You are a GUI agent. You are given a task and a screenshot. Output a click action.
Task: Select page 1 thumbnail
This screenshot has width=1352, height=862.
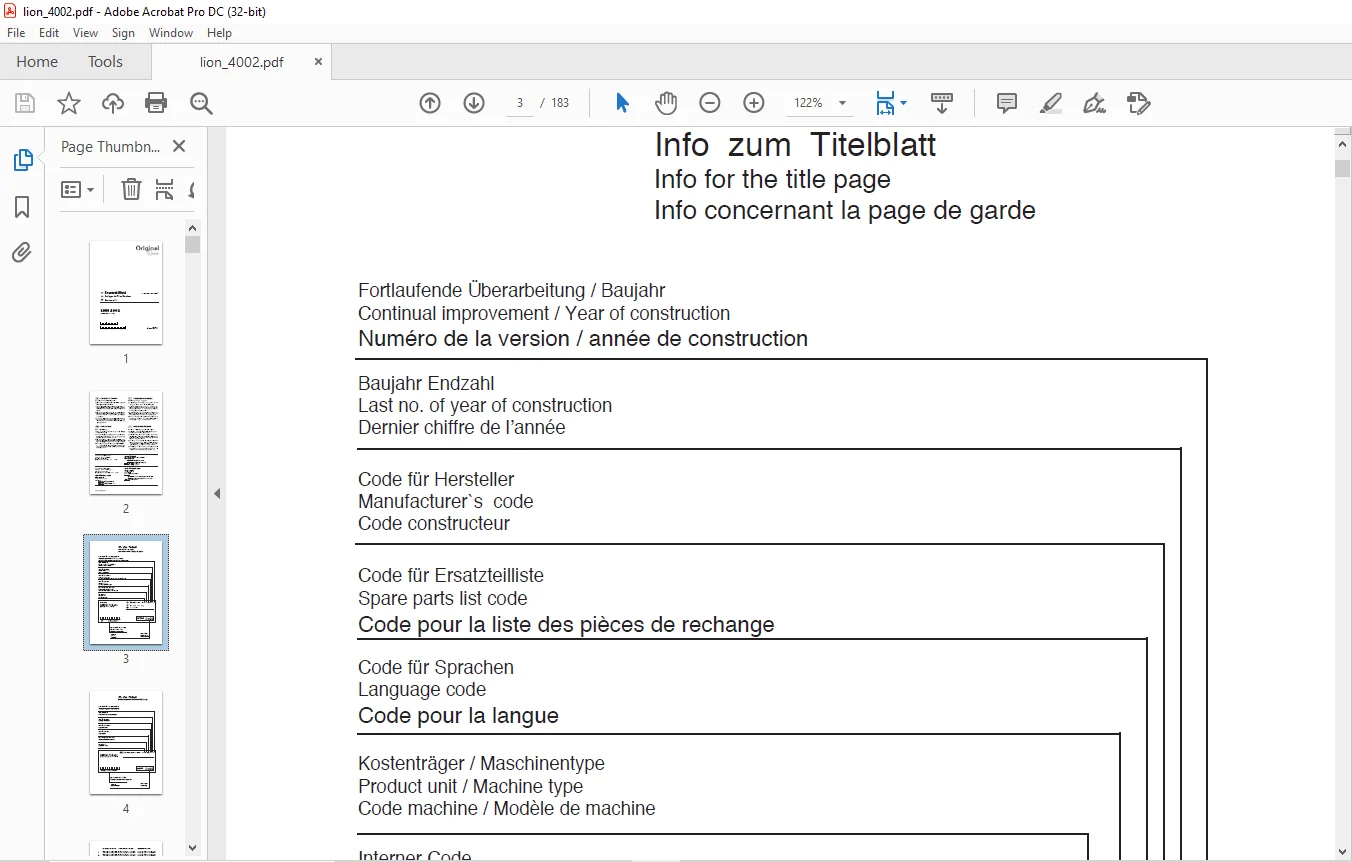126,292
